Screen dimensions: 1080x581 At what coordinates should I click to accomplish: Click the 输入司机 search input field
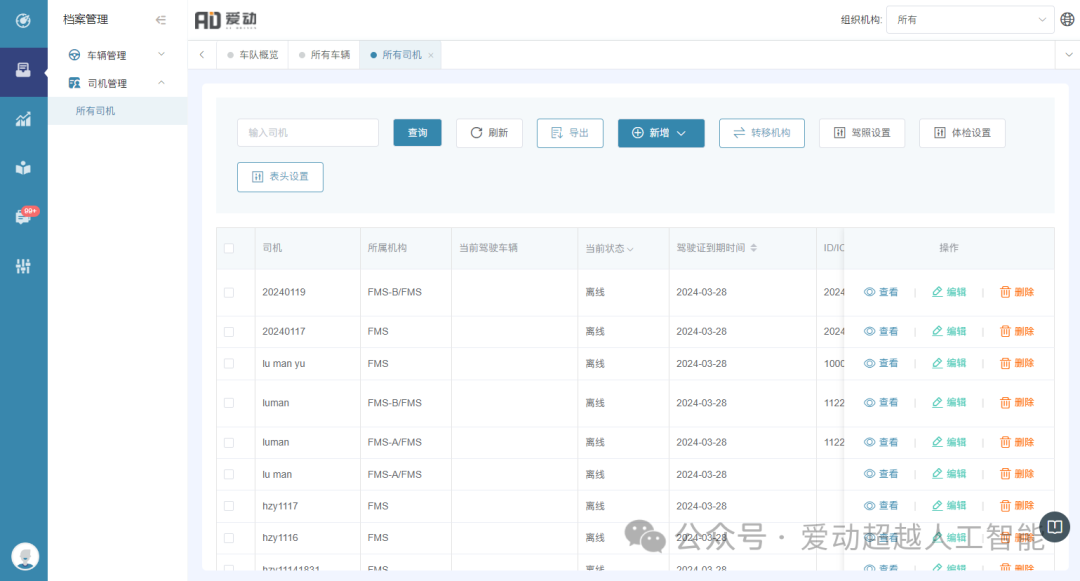pos(308,133)
